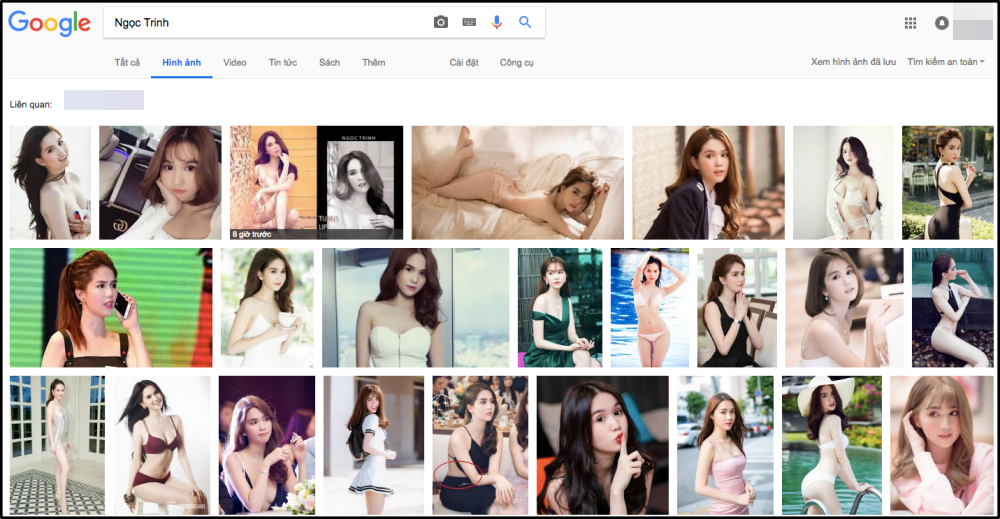Open the Sách tab
Viewport: 1000px width, 519px height.
330,62
